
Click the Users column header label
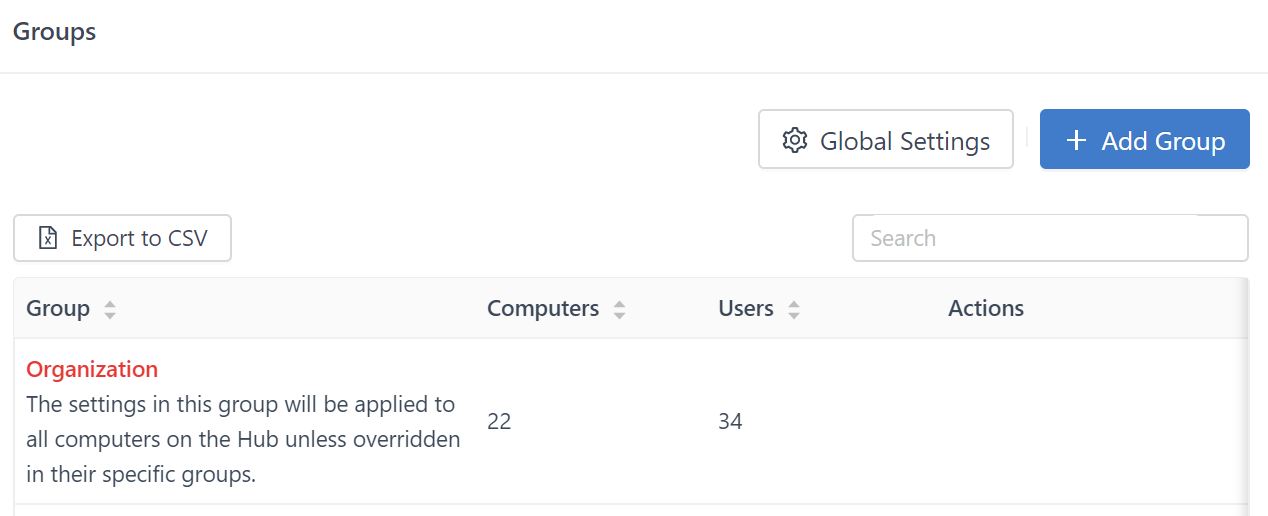tap(746, 308)
